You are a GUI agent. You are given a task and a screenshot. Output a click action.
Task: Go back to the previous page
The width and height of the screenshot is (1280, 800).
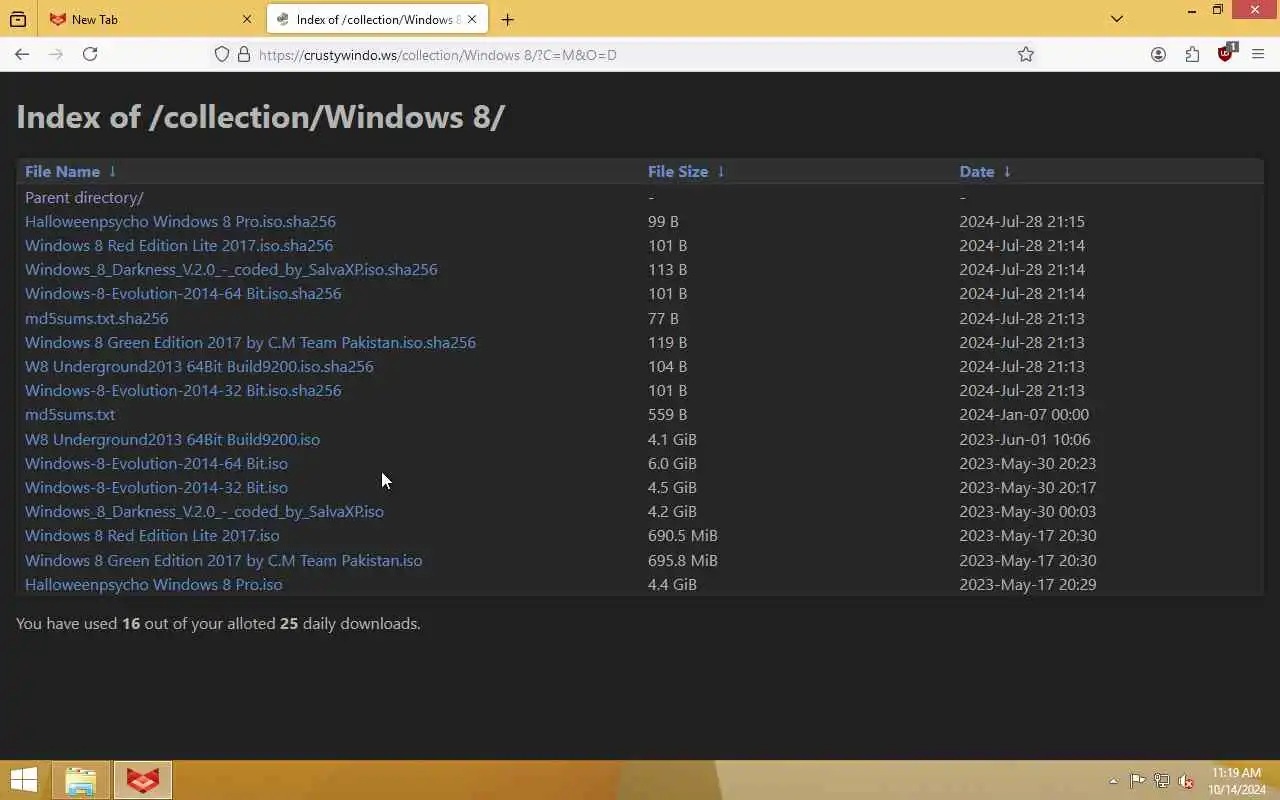pos(22,54)
